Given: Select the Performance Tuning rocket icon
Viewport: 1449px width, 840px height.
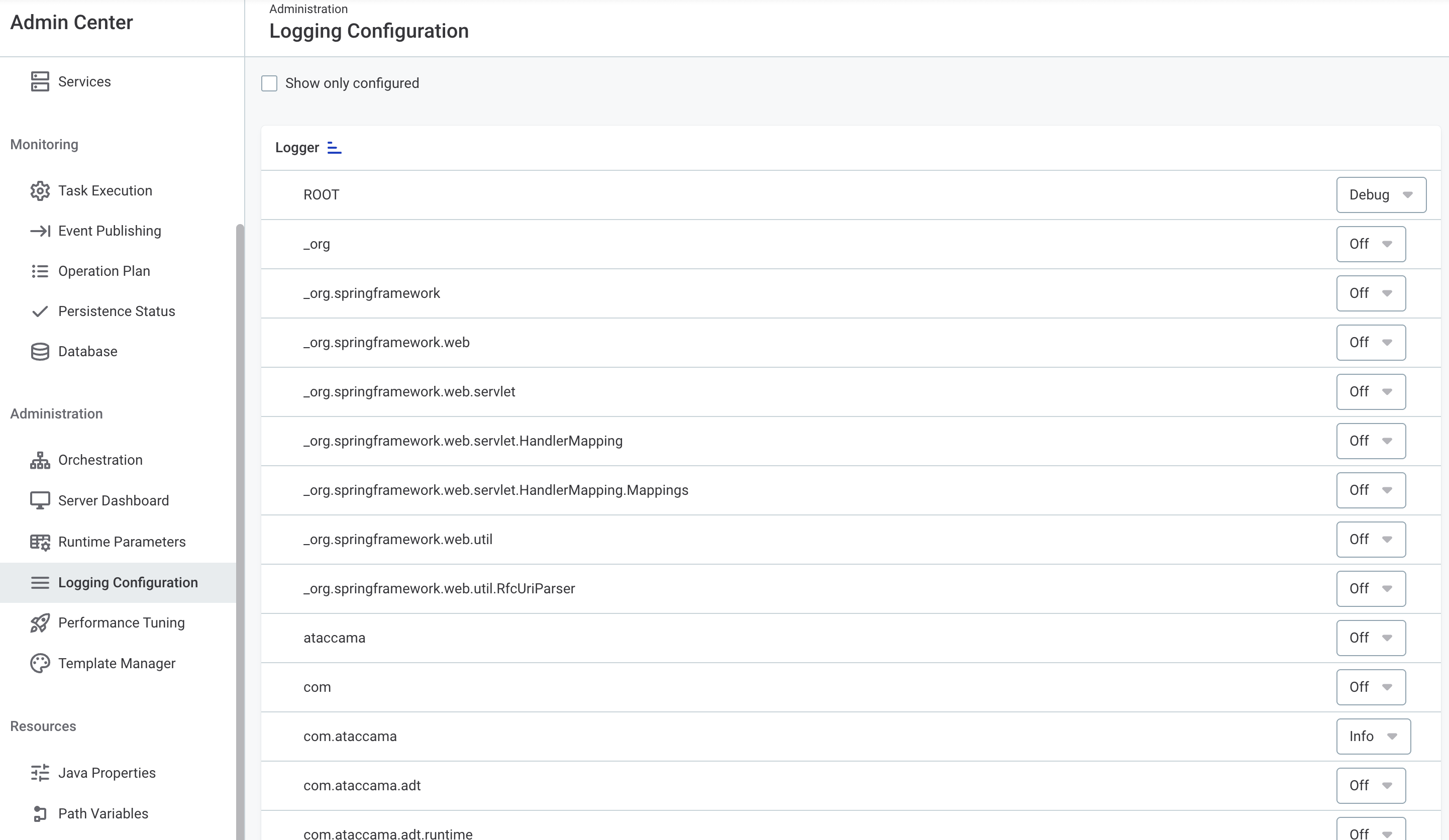Looking at the screenshot, I should pyautogui.click(x=40, y=622).
